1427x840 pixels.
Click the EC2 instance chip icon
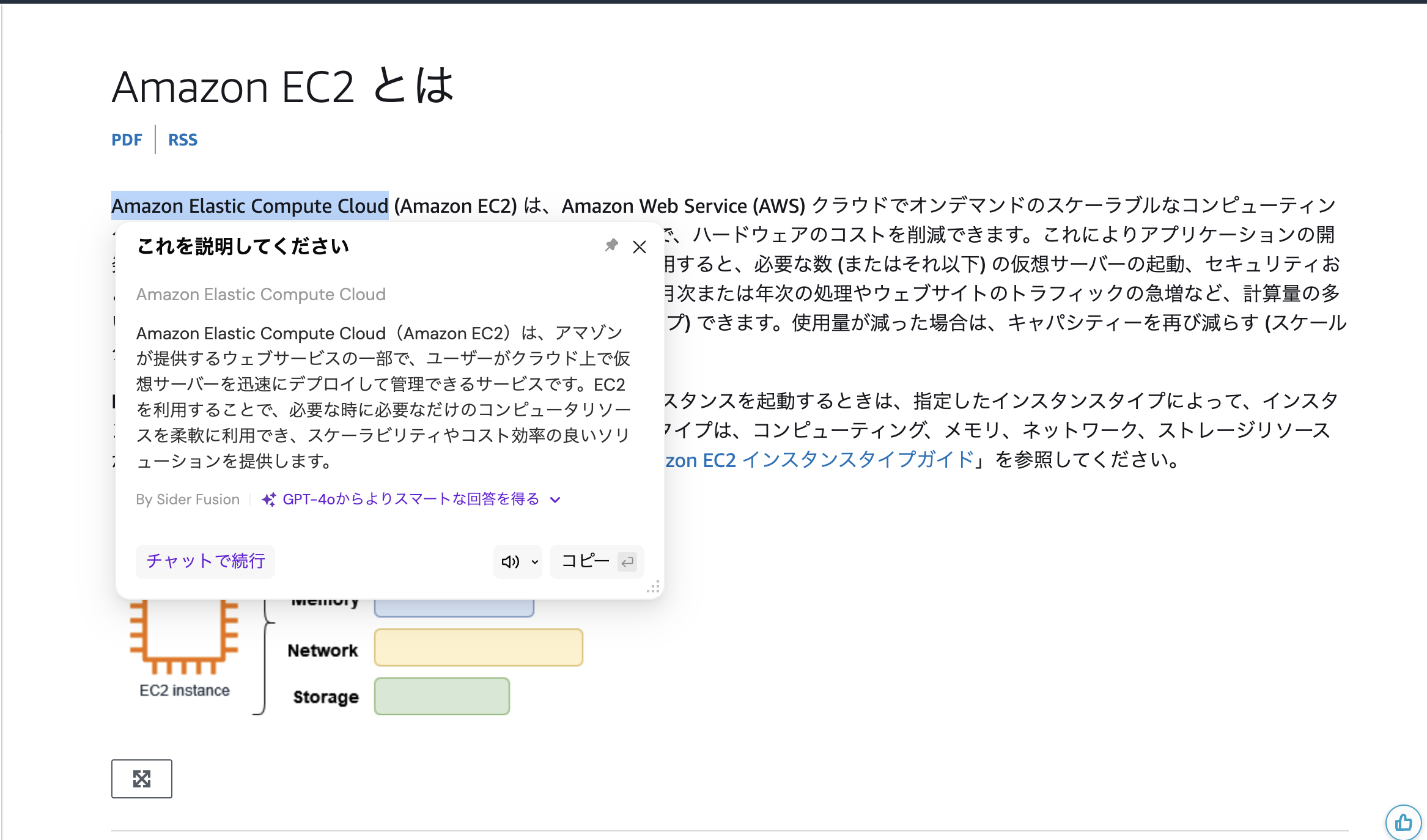(184, 638)
